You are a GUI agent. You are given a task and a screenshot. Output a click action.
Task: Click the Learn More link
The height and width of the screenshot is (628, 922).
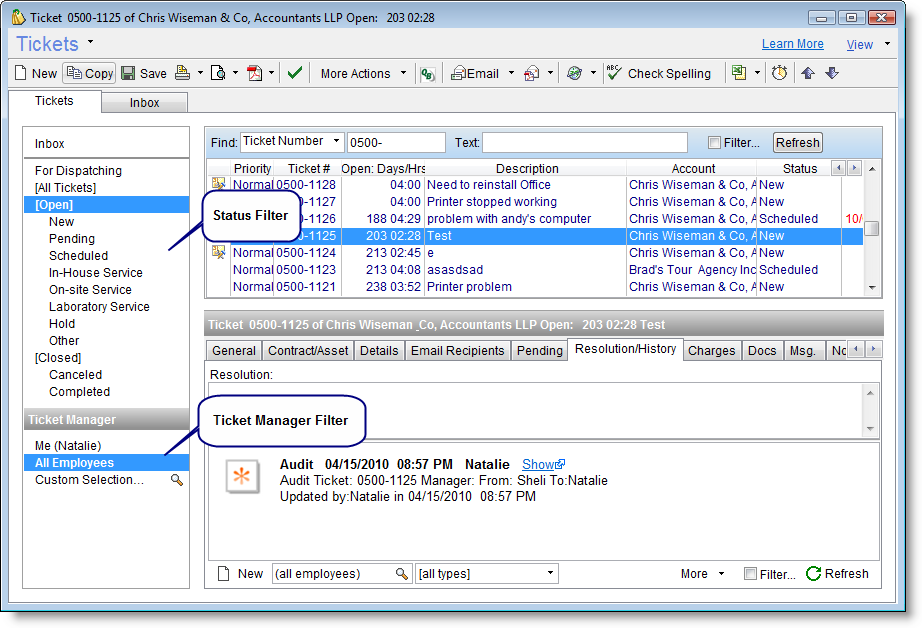pos(792,44)
